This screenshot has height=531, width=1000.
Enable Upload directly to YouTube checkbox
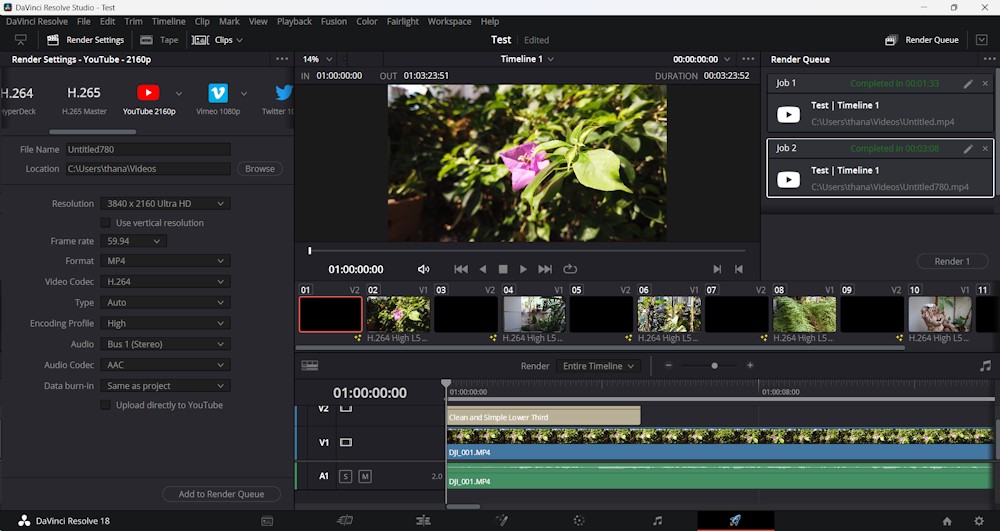tap(105, 405)
